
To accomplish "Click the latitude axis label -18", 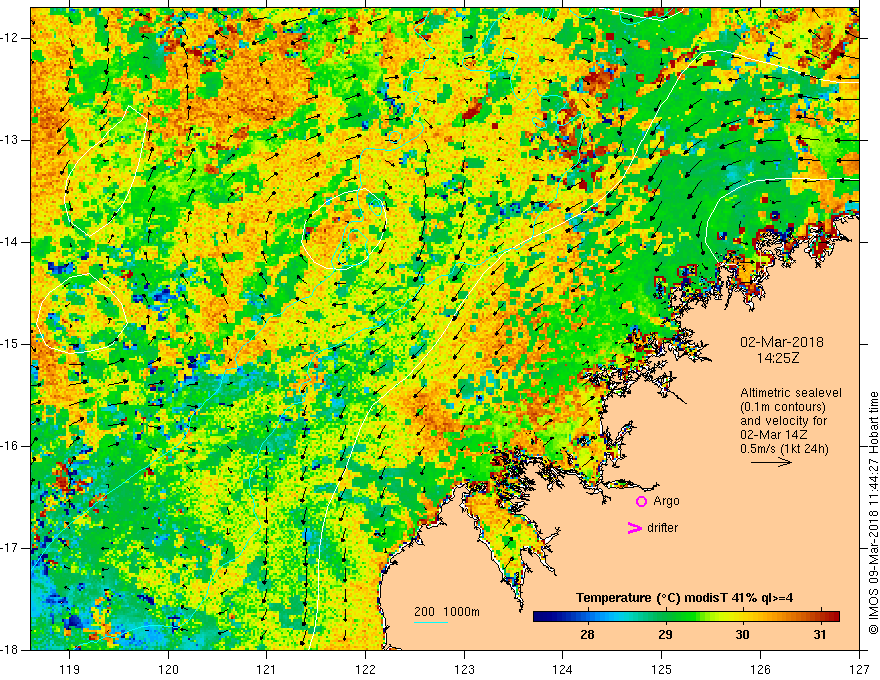I will (x=9, y=650).
